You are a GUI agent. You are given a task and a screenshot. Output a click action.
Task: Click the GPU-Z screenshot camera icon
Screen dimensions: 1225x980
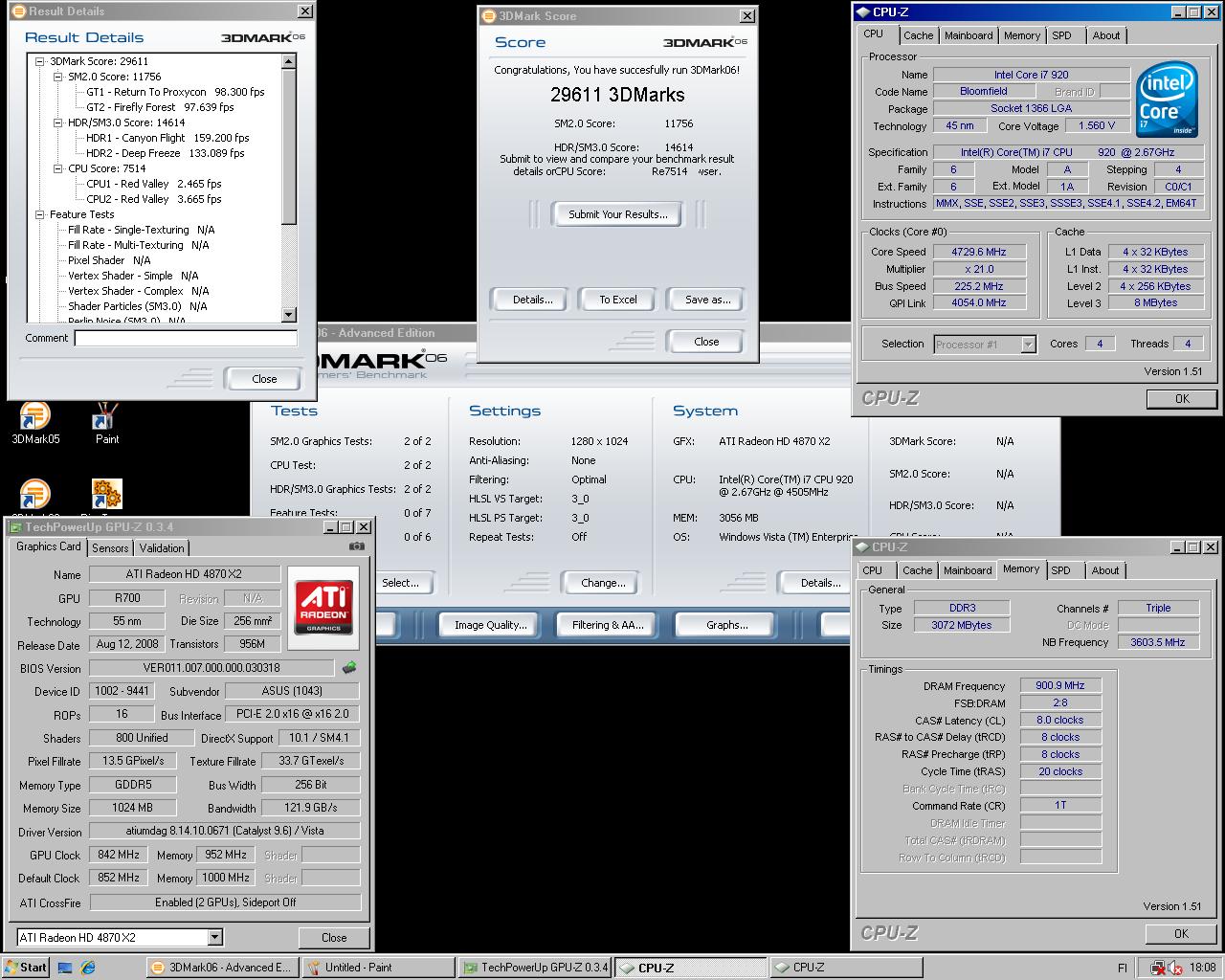[357, 546]
